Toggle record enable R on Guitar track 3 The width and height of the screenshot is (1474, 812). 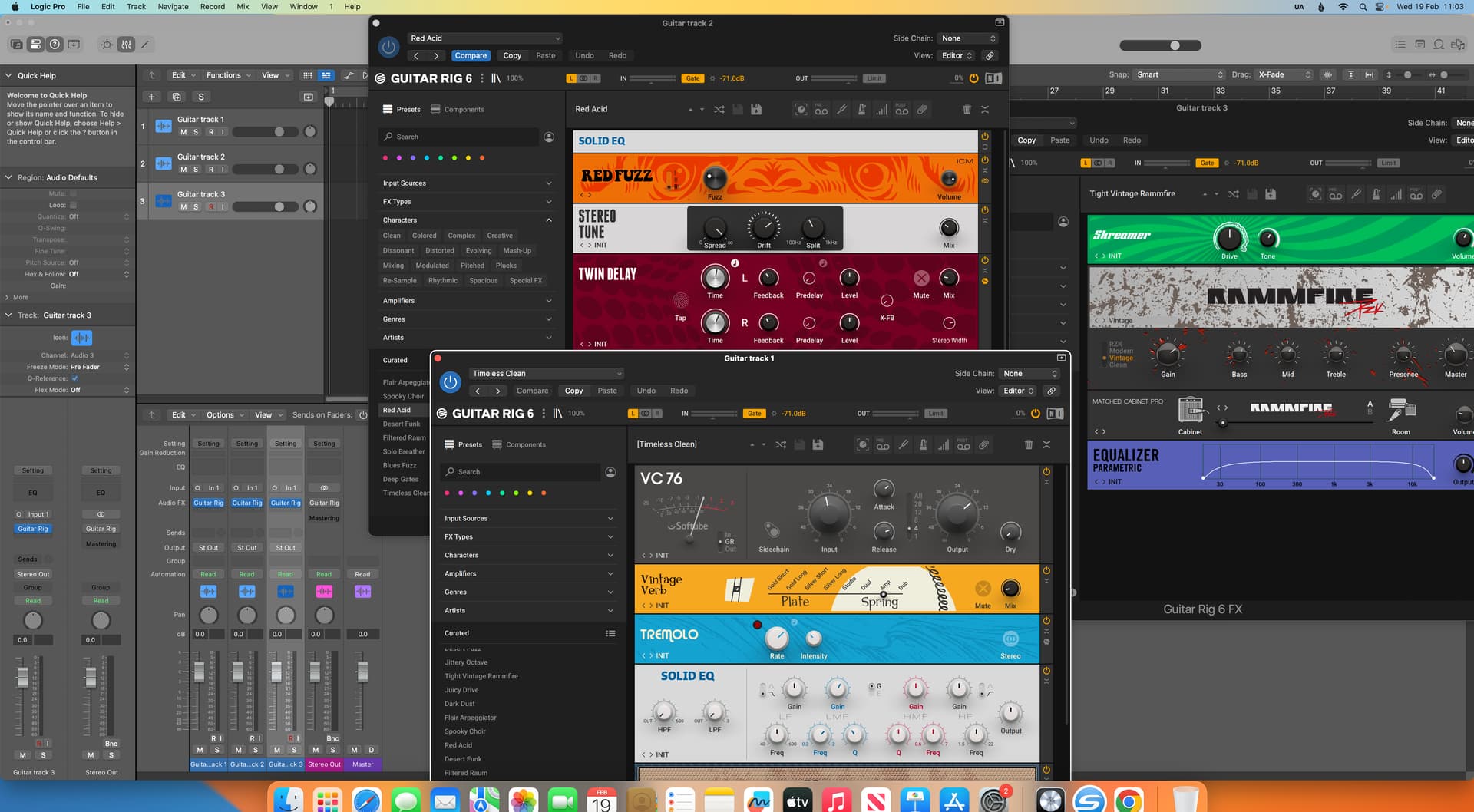tap(211, 206)
